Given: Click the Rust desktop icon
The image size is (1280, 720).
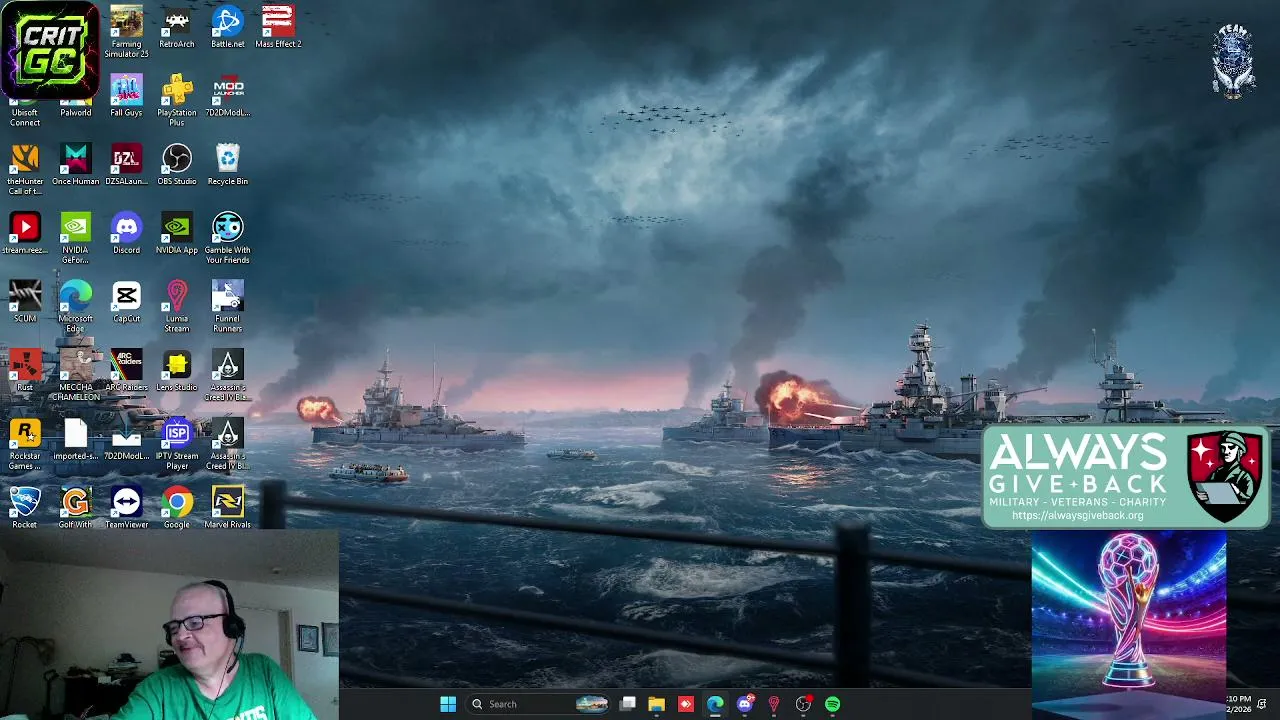Looking at the screenshot, I should point(25,370).
